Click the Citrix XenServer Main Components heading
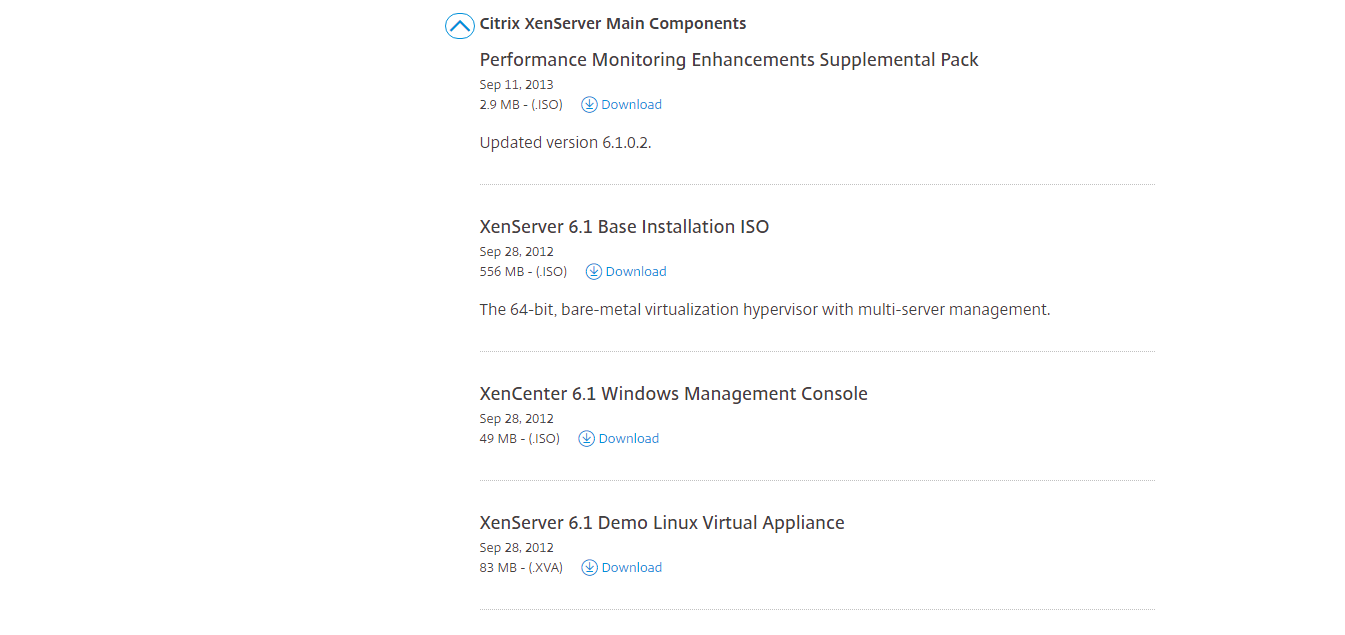1345x635 pixels. point(612,23)
